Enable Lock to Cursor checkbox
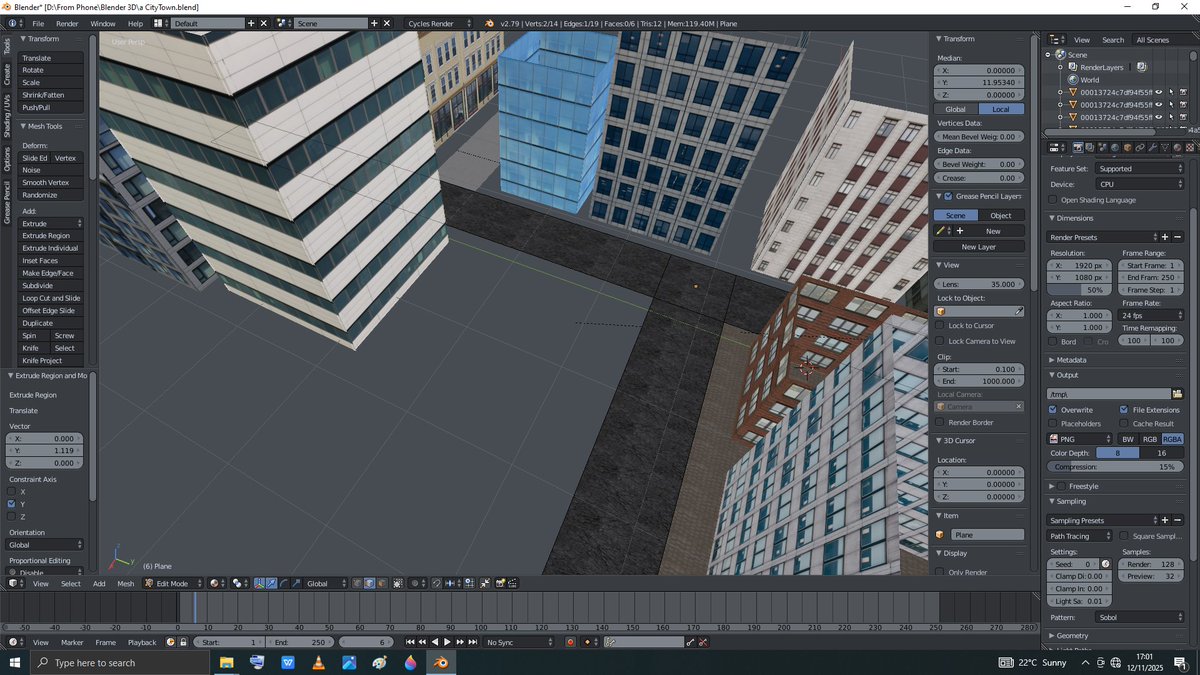This screenshot has height=675, width=1200. (940, 326)
